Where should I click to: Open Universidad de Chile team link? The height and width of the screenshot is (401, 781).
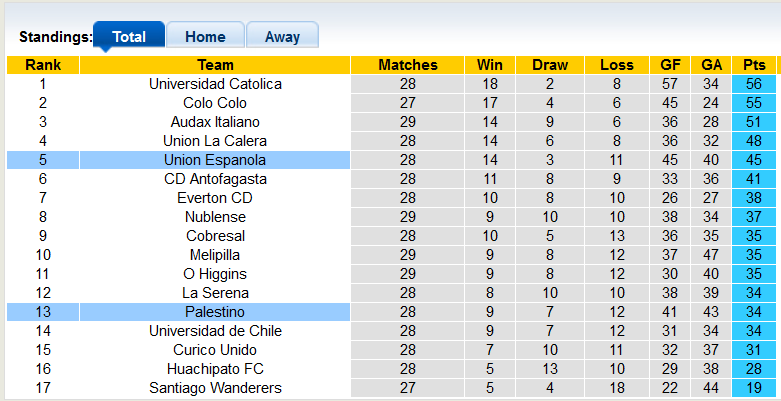click(215, 331)
